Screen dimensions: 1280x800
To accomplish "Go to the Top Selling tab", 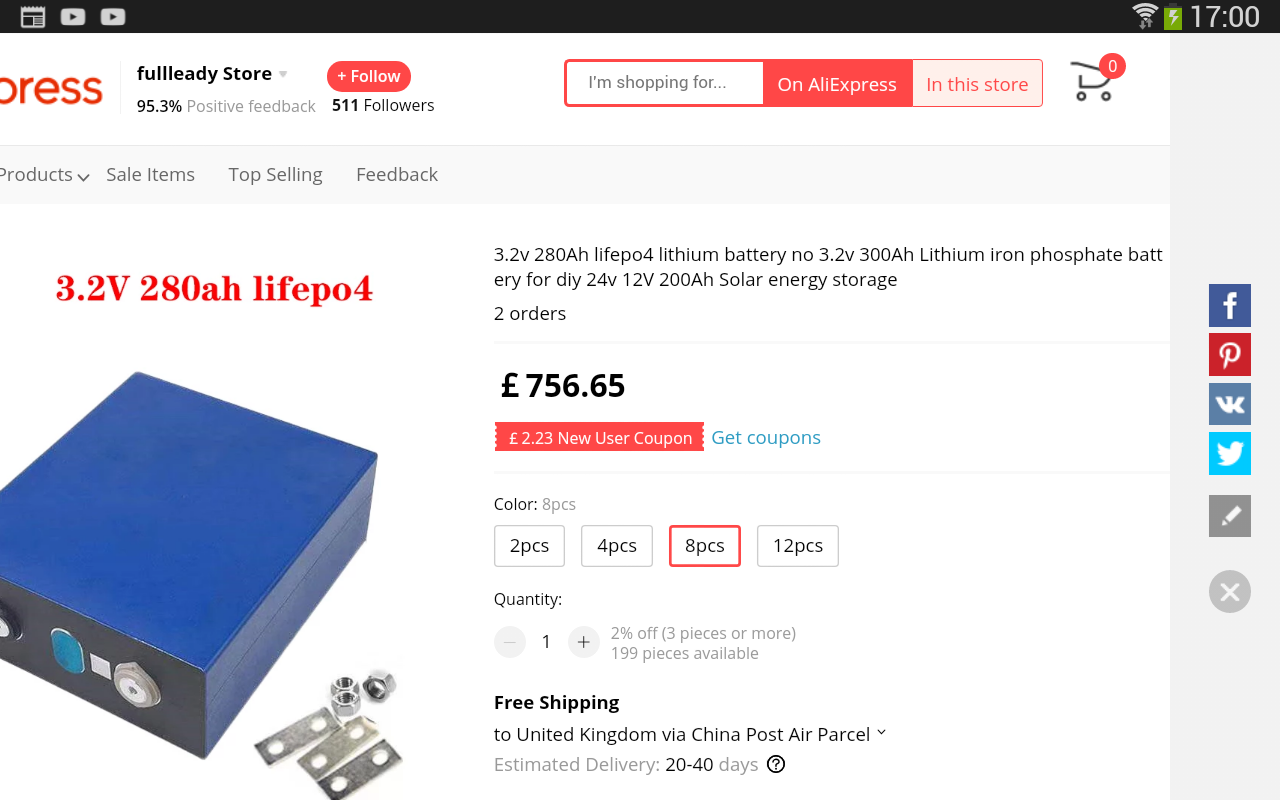I will click(x=275, y=175).
